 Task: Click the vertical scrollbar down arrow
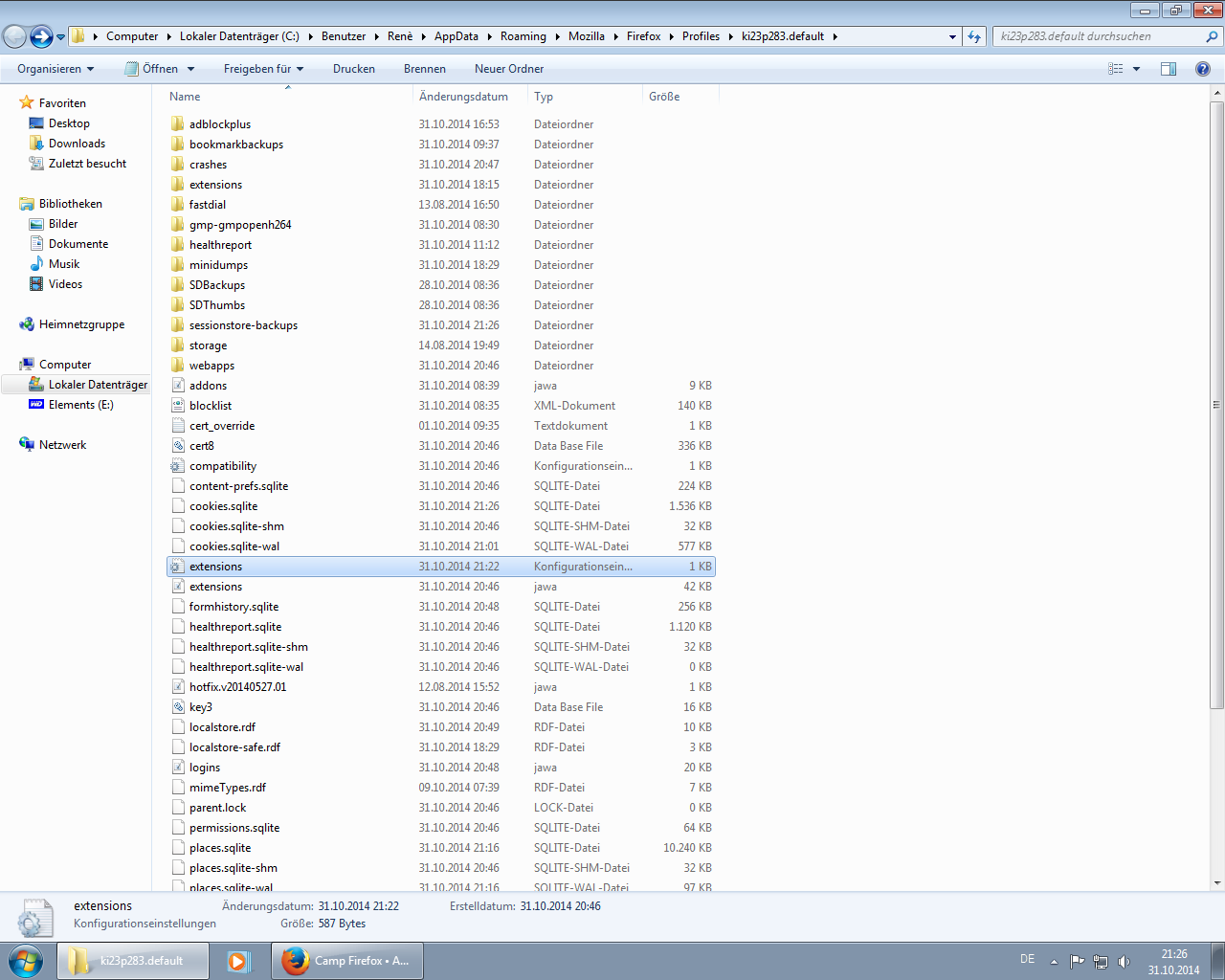[x=1217, y=882]
